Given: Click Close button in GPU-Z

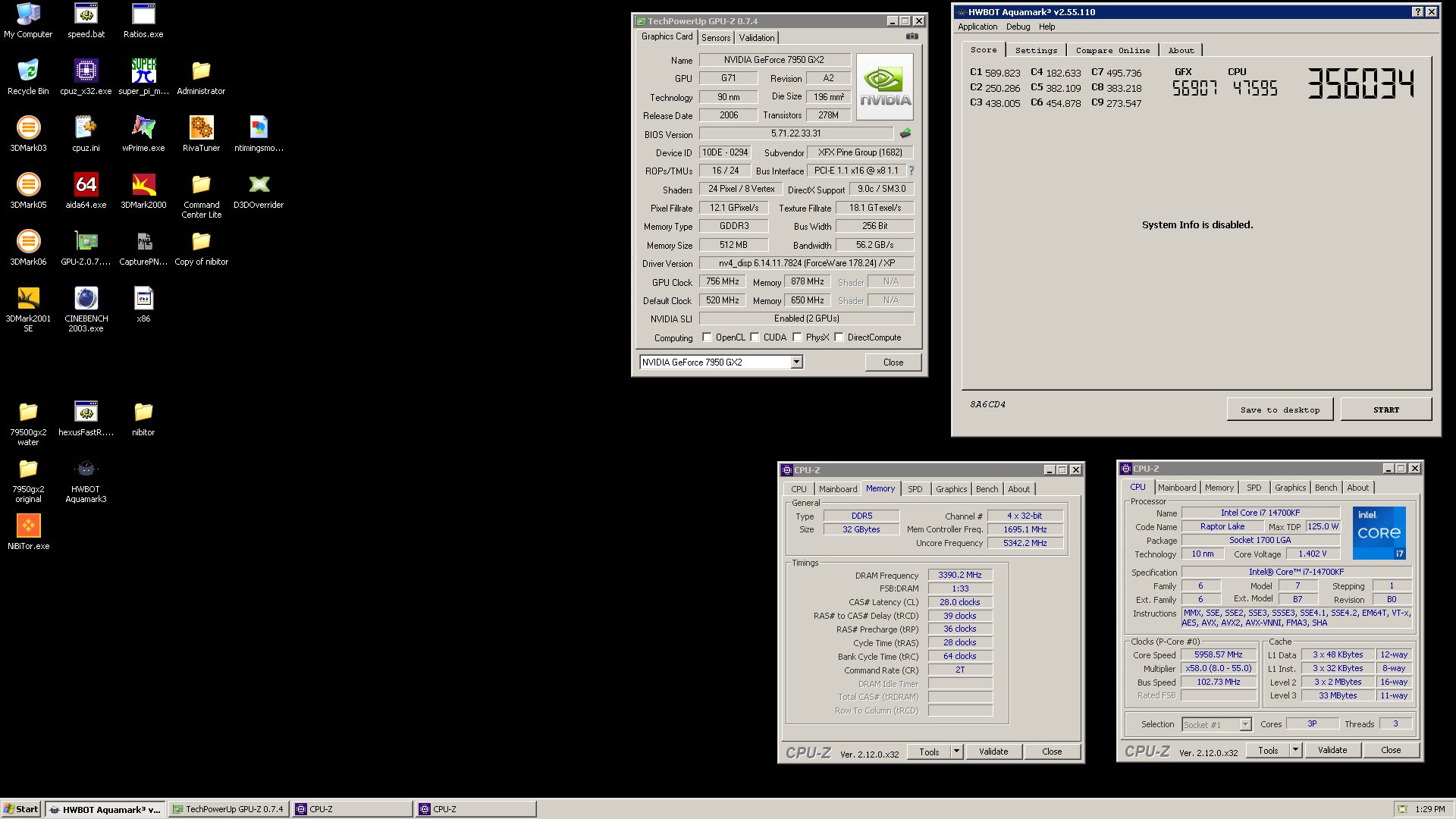Looking at the screenshot, I should coord(893,362).
